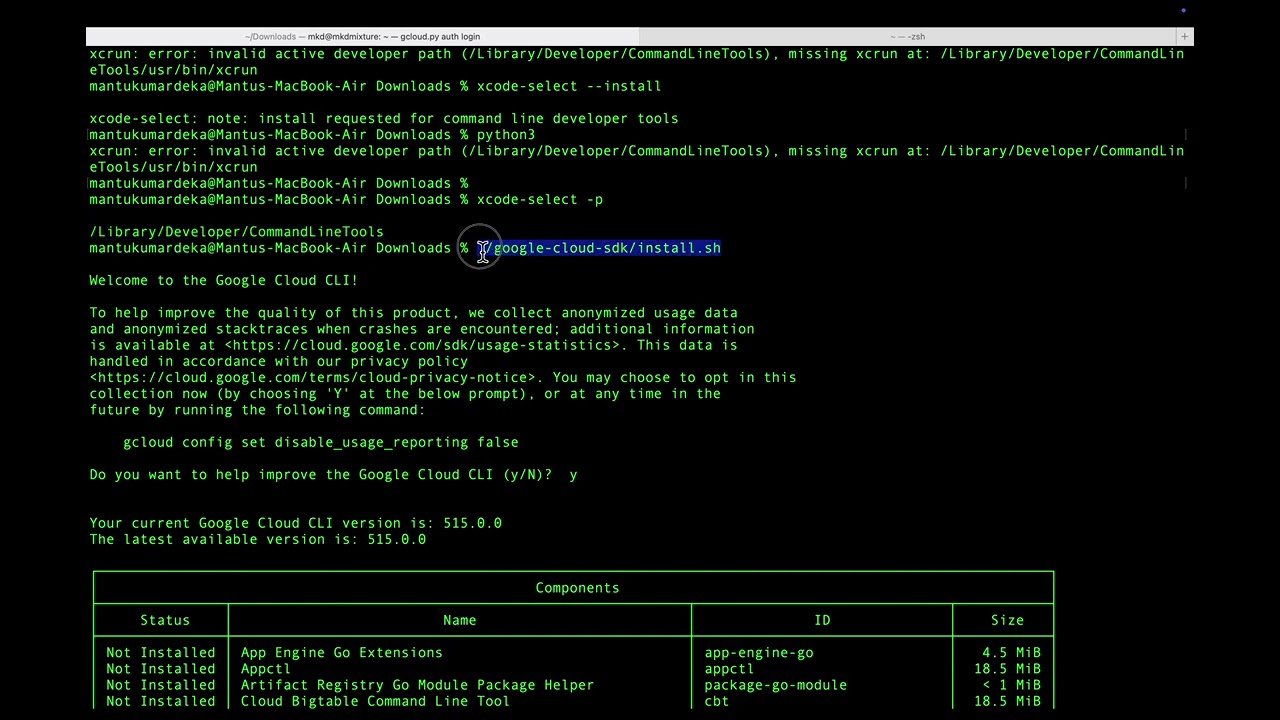Click 'Your current Google Cloud CLI version' line
Viewport: 1280px width, 720px height.
point(295,523)
